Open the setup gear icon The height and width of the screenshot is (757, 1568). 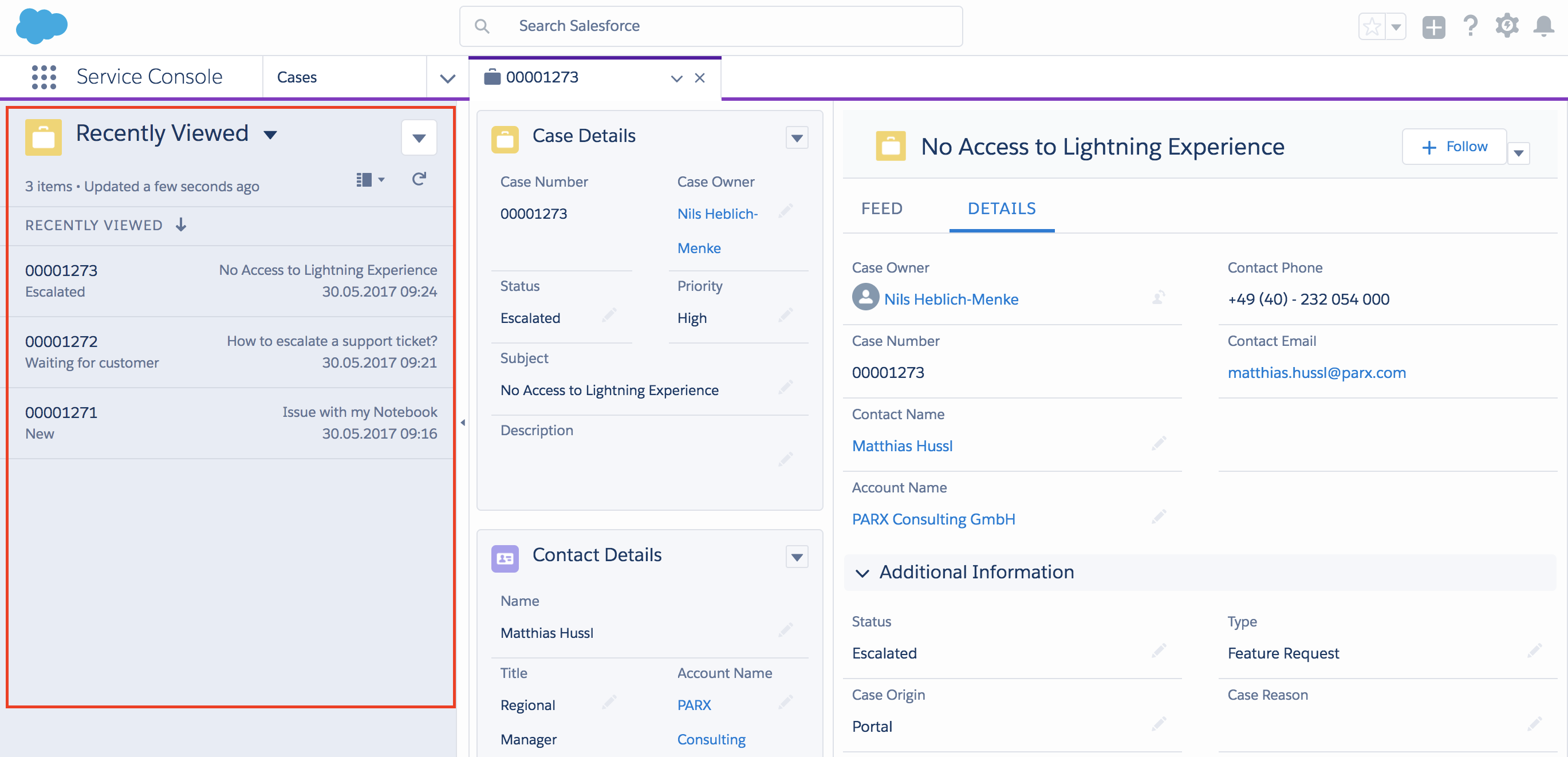tap(1507, 27)
